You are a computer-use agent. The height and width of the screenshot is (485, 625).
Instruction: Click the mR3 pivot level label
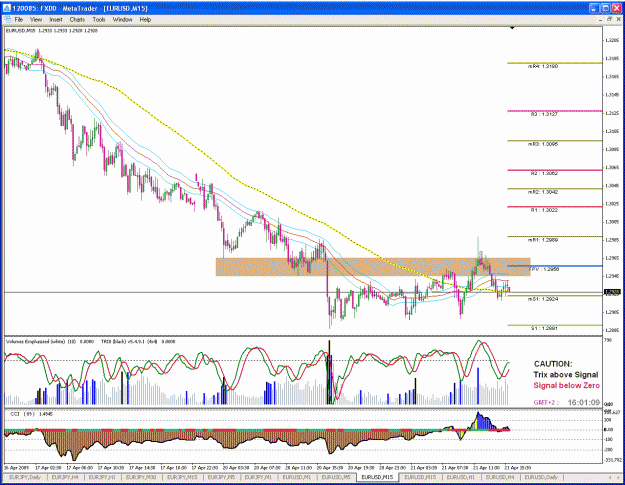tap(542, 144)
